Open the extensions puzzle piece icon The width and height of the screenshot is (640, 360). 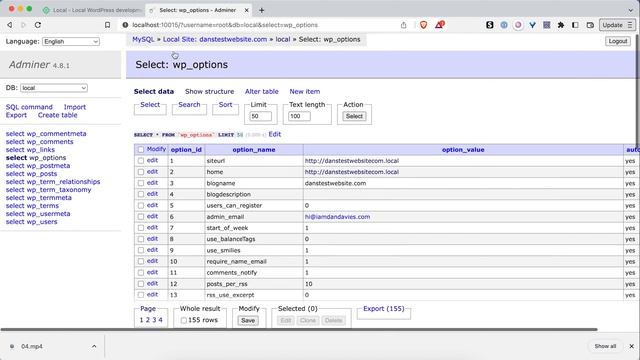pyautogui.click(x=561, y=25)
